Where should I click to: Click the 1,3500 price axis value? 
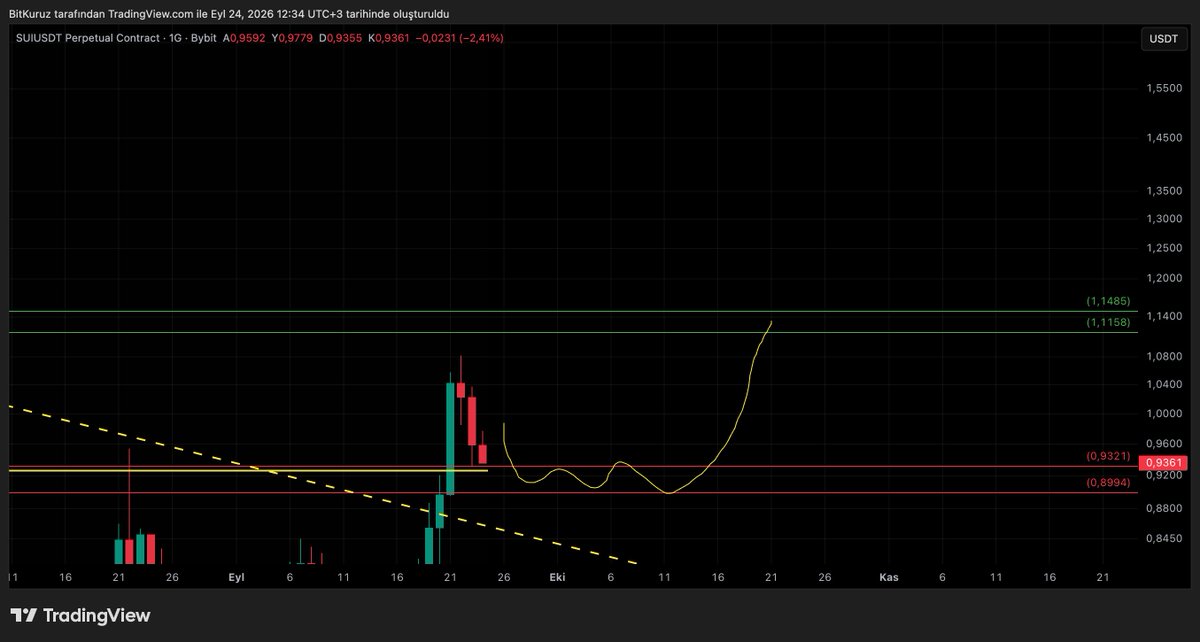(x=1164, y=191)
